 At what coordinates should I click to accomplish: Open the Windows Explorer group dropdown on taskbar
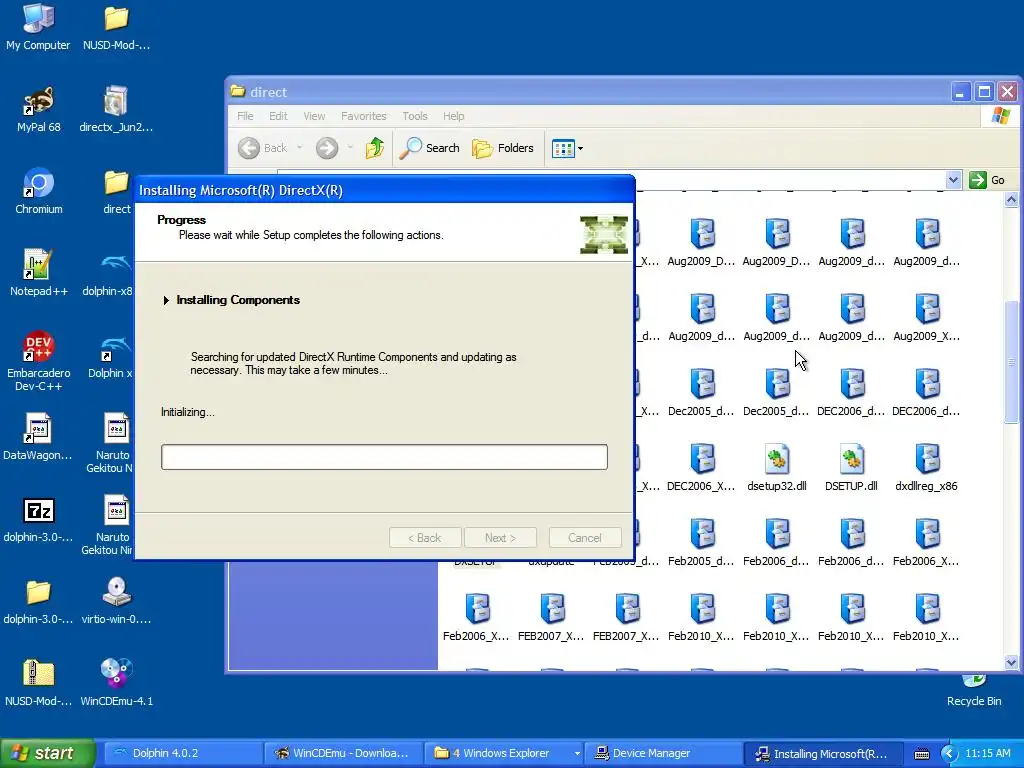577,754
